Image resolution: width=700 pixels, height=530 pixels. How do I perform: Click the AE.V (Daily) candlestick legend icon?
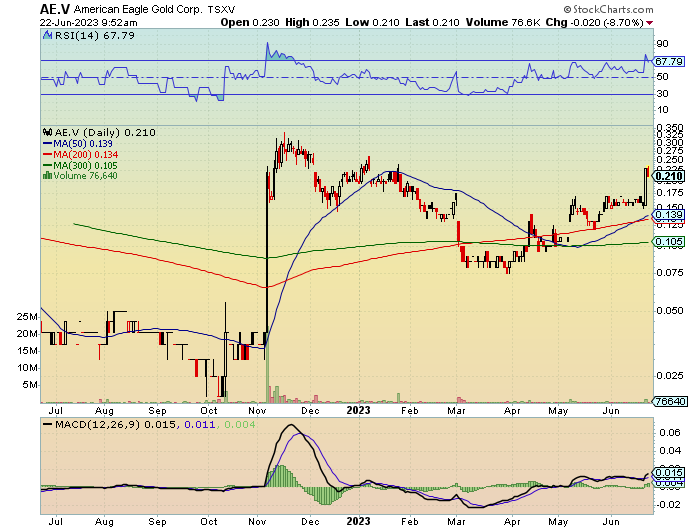pyautogui.click(x=47, y=132)
